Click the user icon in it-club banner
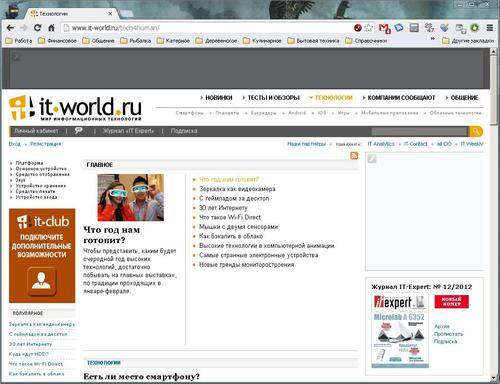 click(41, 281)
